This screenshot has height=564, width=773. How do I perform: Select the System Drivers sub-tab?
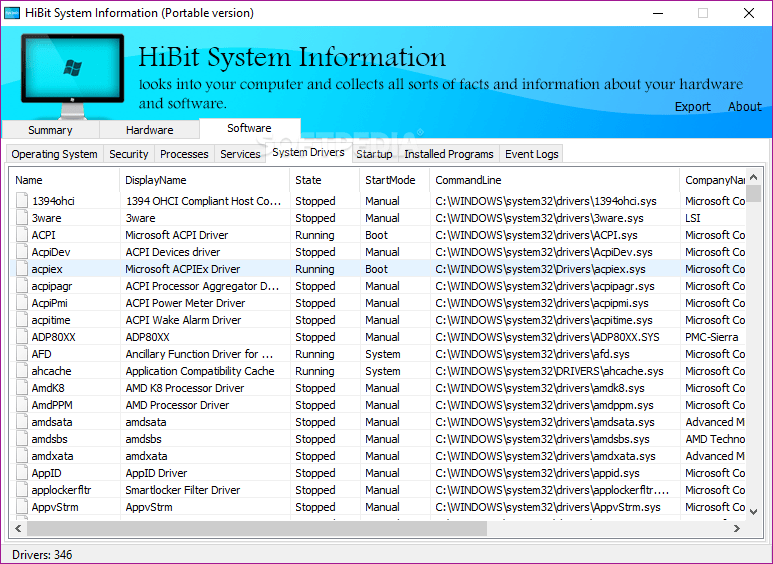point(308,153)
